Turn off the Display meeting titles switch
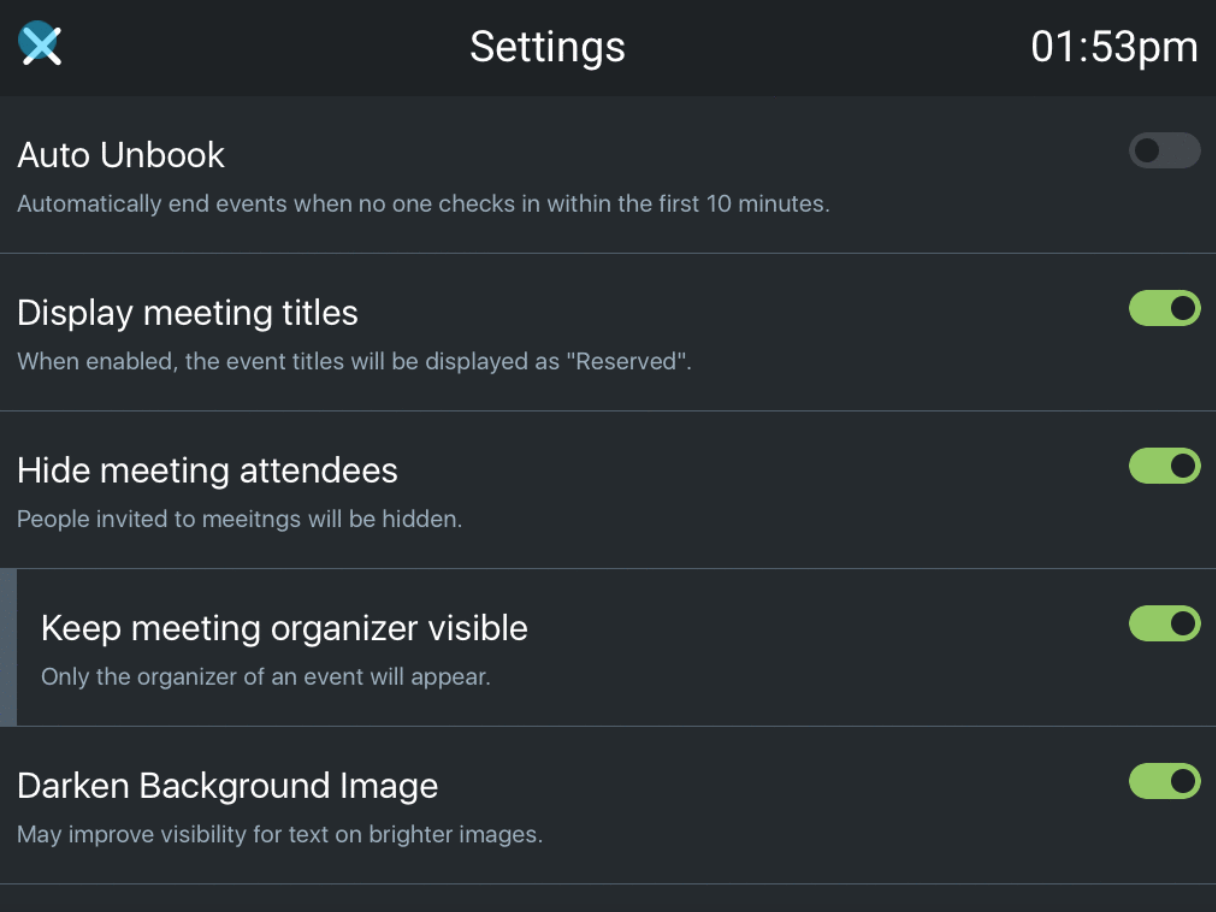The image size is (1216, 912). pos(1164,309)
